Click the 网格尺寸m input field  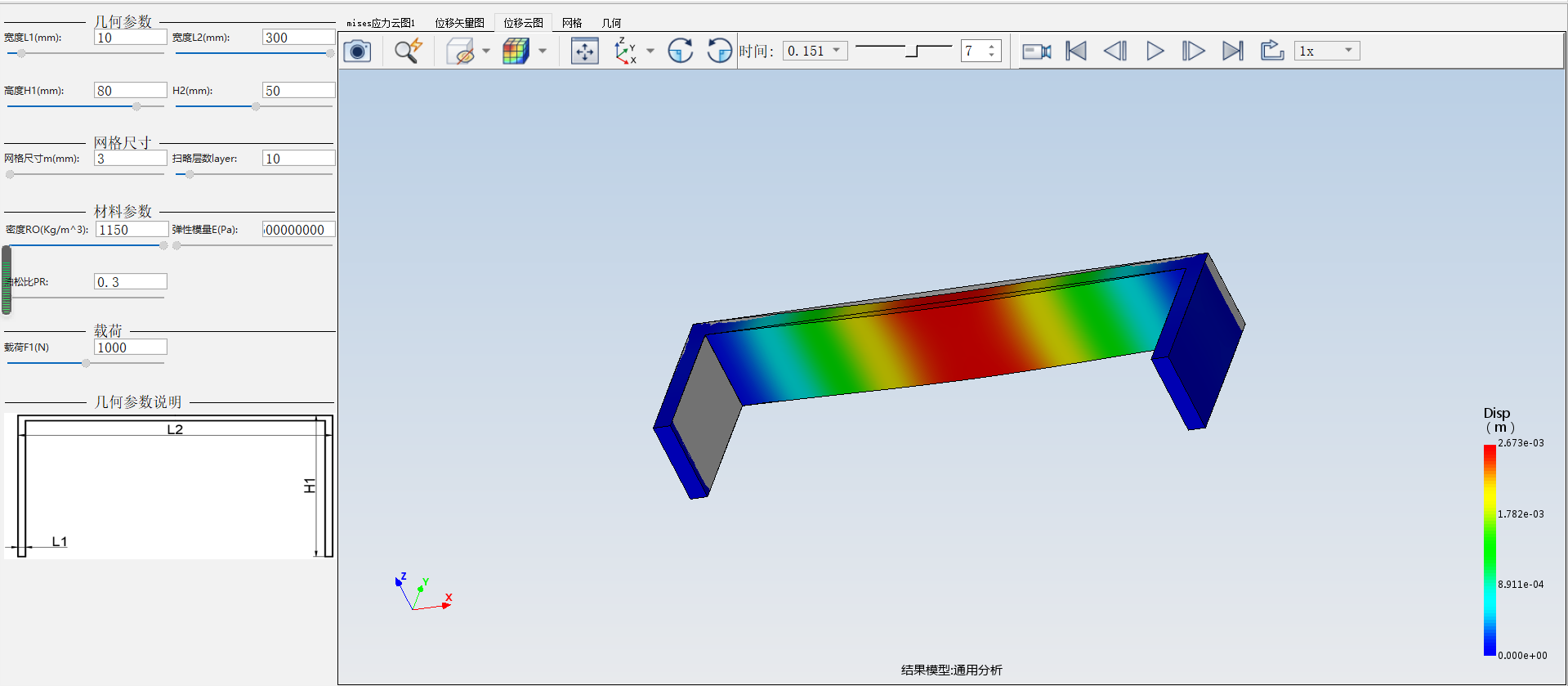pos(131,159)
